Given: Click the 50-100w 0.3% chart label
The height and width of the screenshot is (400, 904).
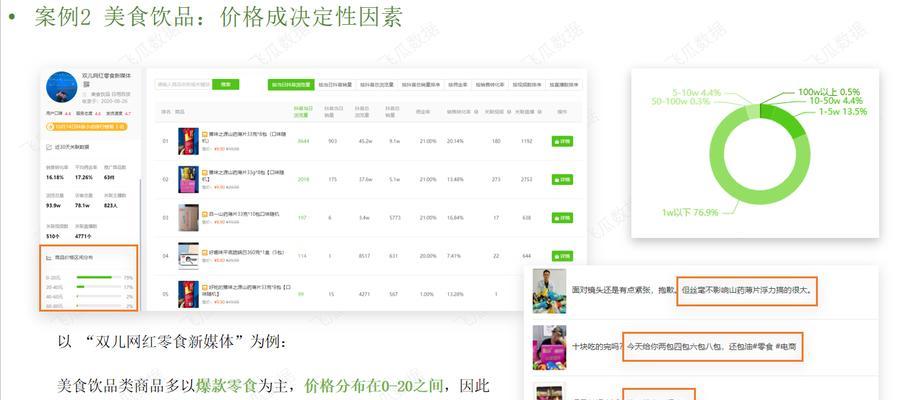Looking at the screenshot, I should tap(681, 101).
